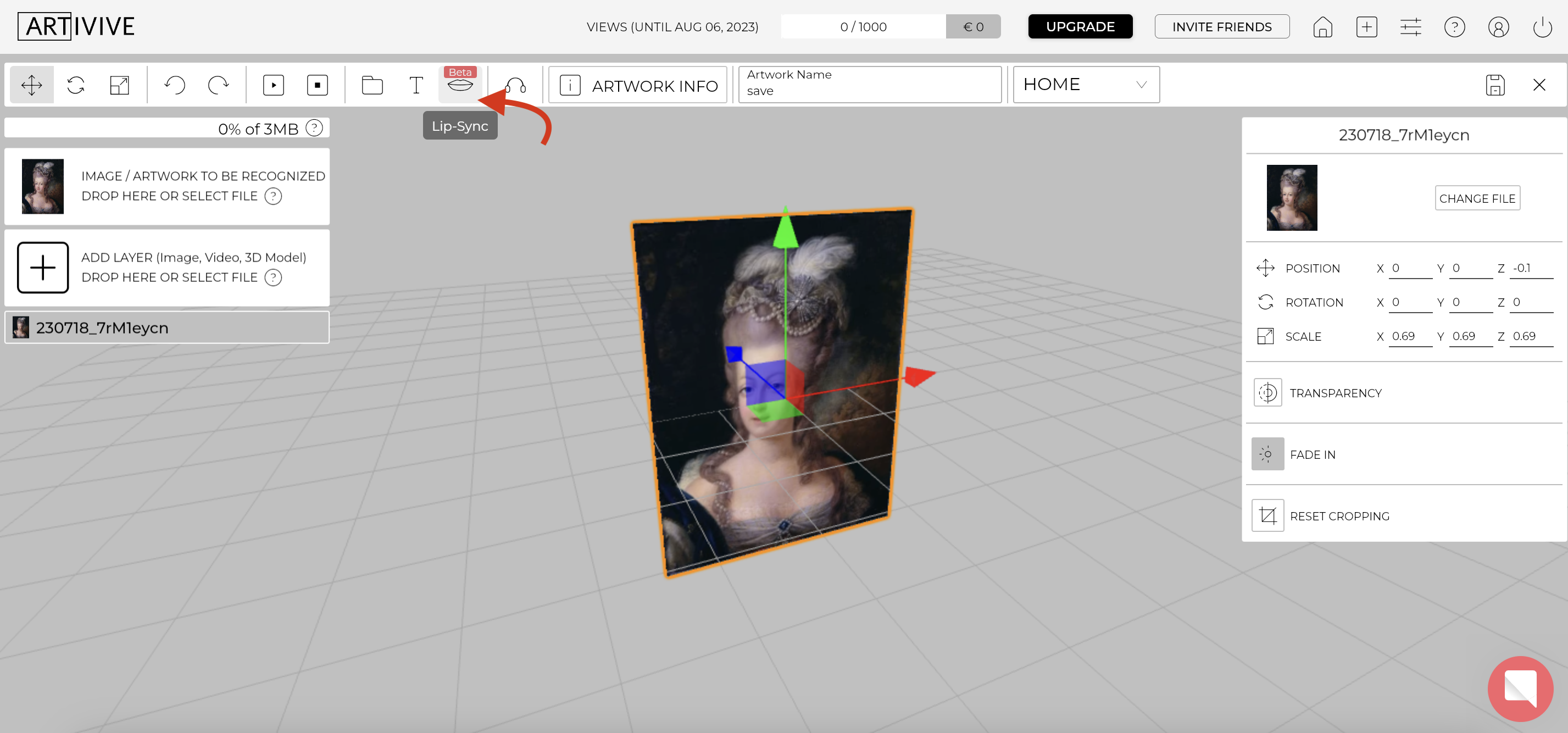Log out using the power icon
This screenshot has width=1568, height=733.
[1542, 27]
